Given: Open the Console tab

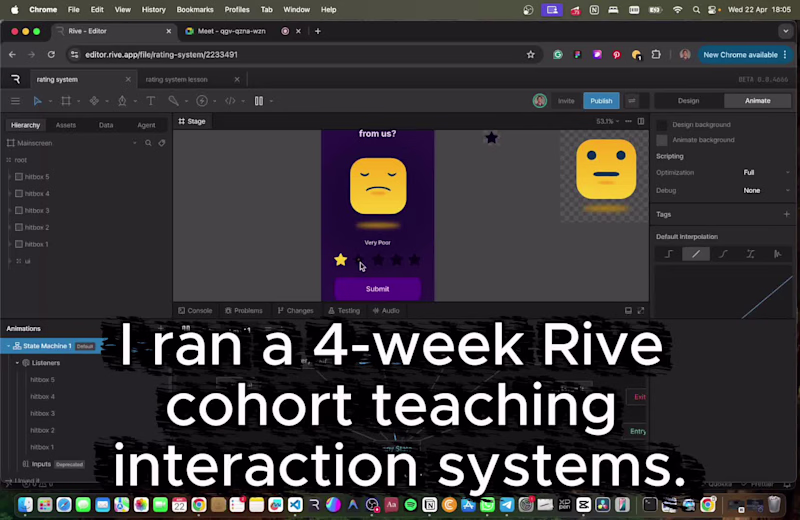Looking at the screenshot, I should [195, 310].
